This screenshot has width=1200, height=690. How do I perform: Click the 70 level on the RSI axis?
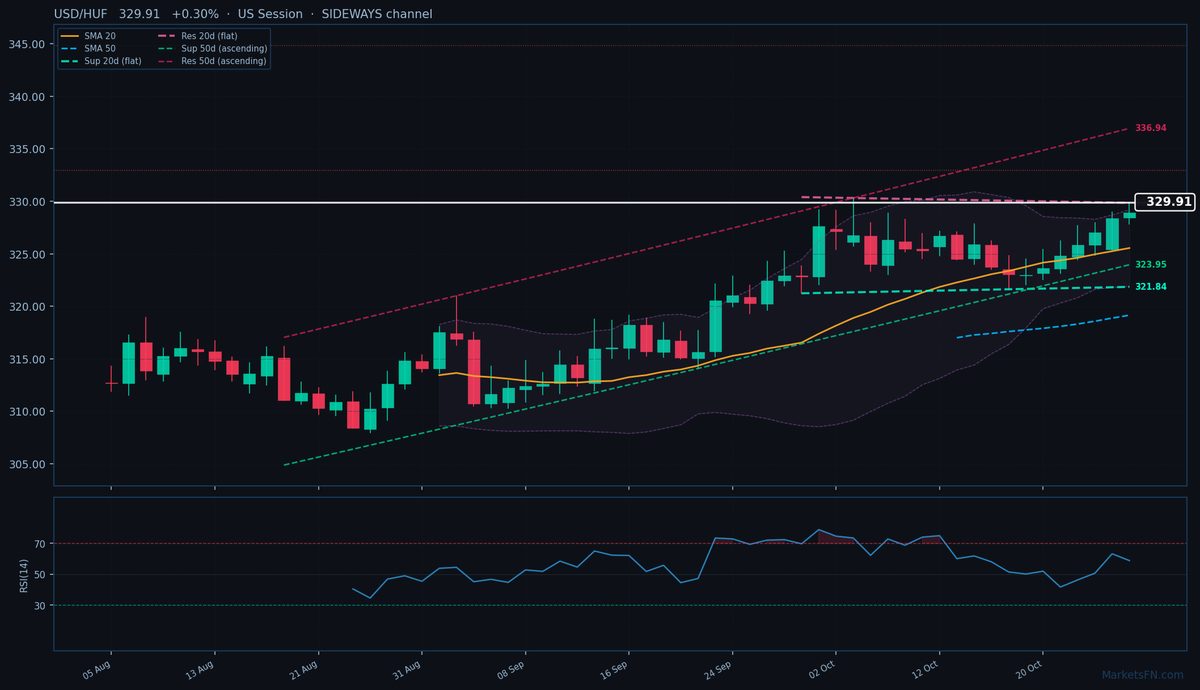[x=40, y=544]
